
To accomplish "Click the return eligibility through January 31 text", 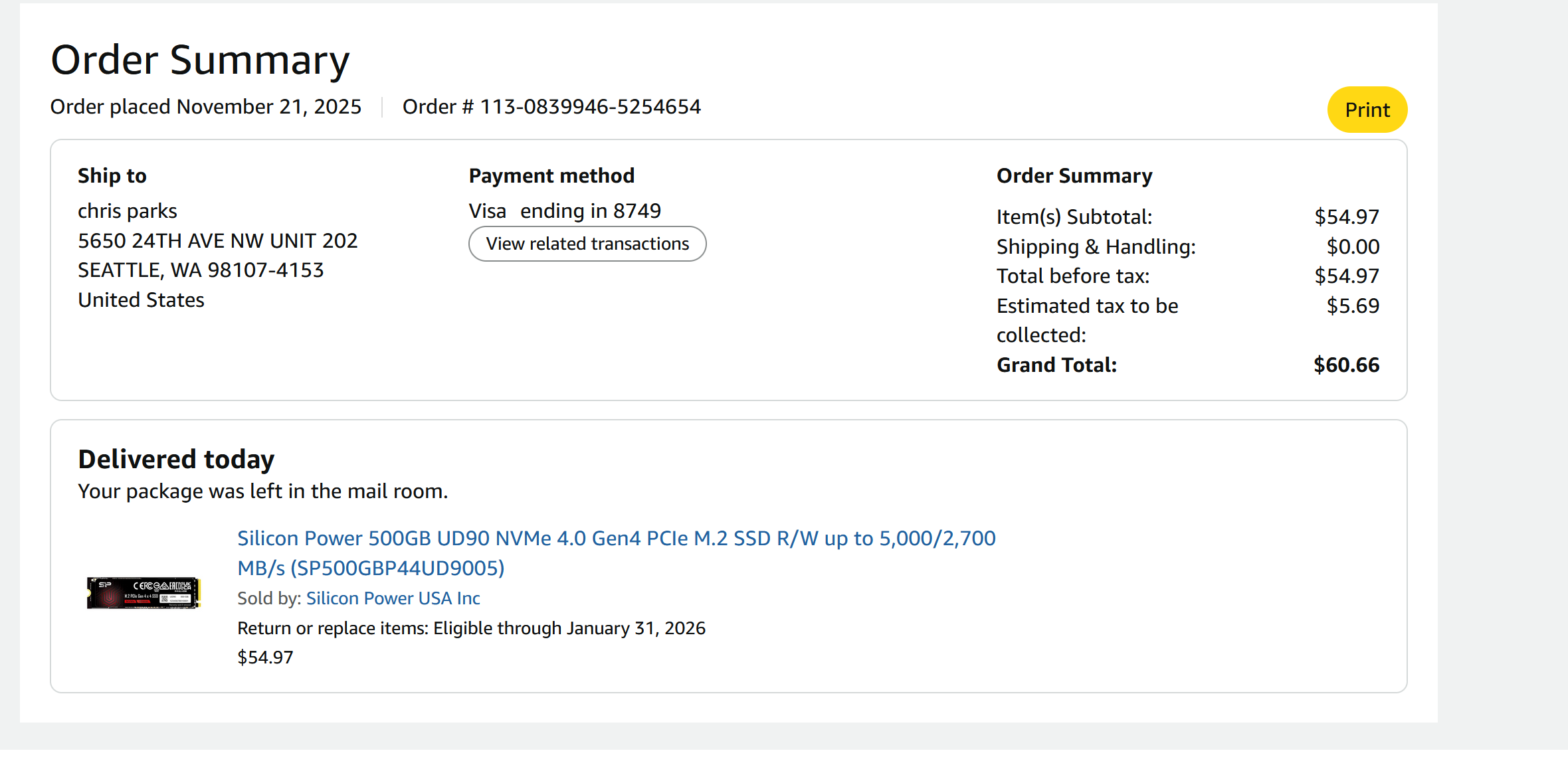I will coord(471,628).
